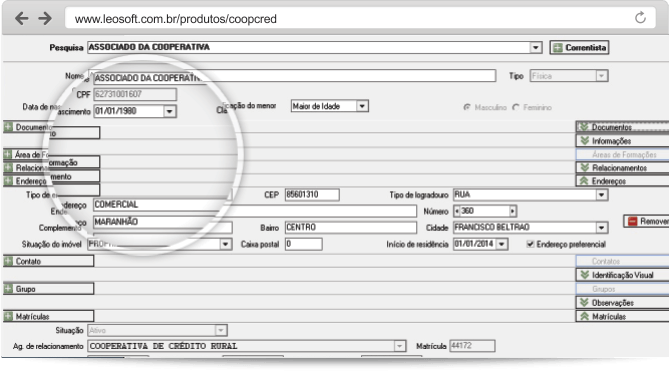Expand Identificação Visual section
The height and width of the screenshot is (380, 670).
coord(623,275)
